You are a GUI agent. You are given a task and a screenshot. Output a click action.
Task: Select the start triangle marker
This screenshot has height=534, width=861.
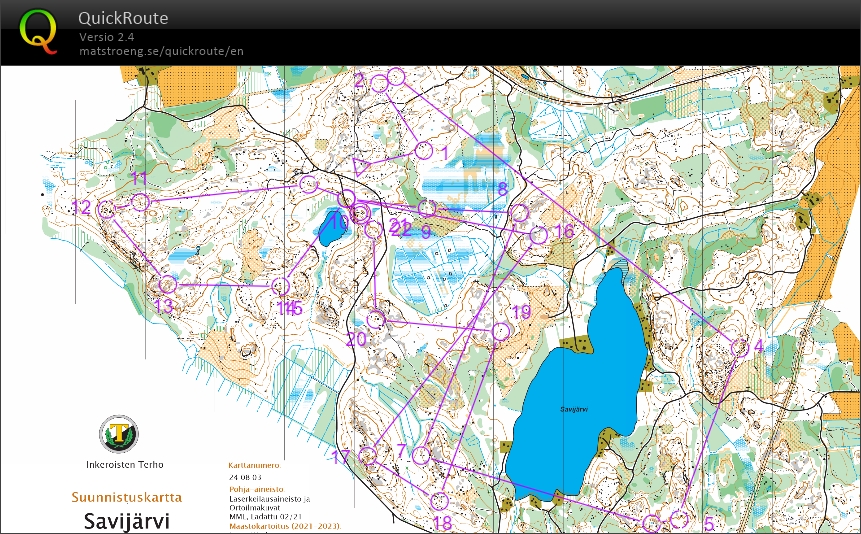(x=363, y=166)
